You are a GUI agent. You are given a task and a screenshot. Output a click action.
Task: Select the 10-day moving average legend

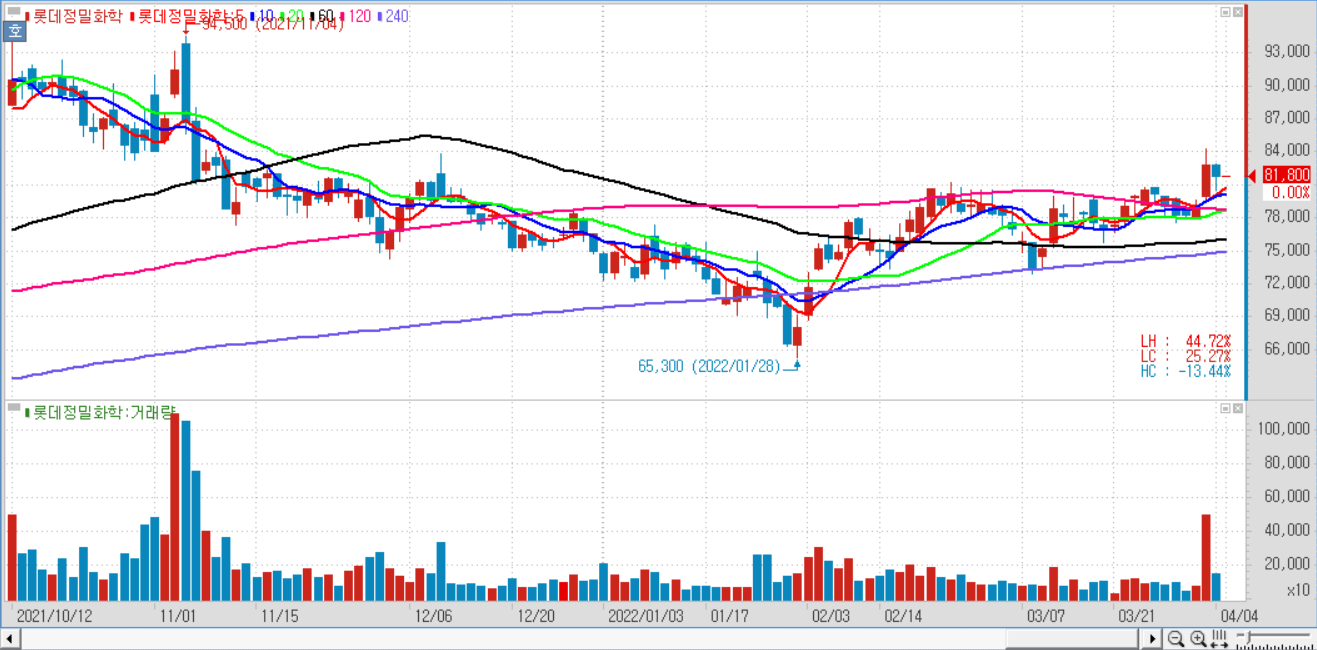(262, 16)
